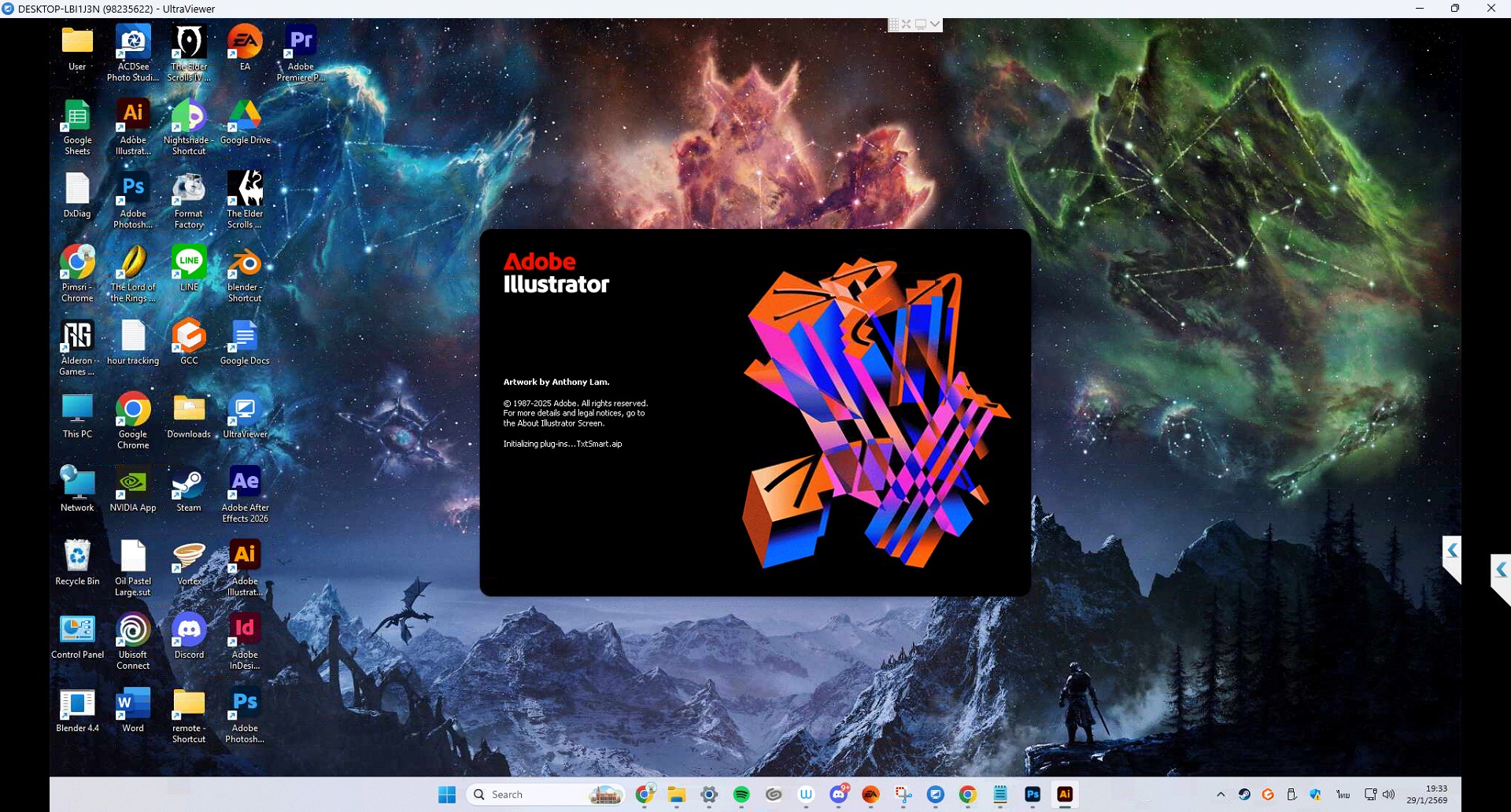The height and width of the screenshot is (812, 1511).
Task: Select the Format Factory desktop icon
Action: (189, 201)
